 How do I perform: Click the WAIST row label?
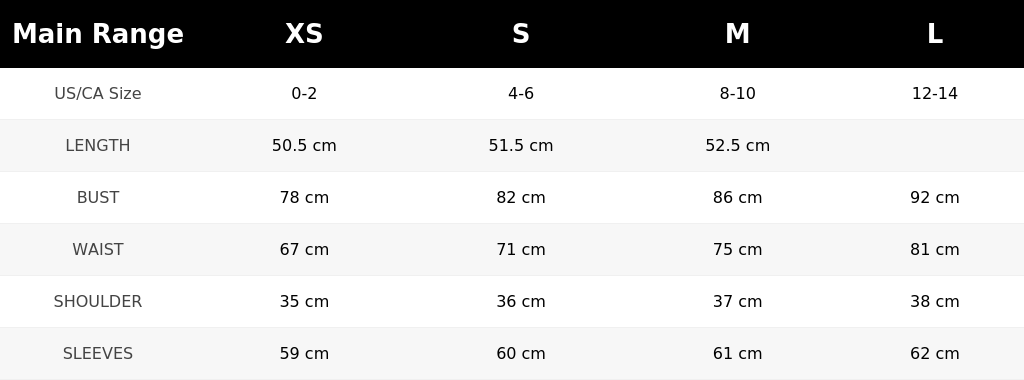click(98, 249)
